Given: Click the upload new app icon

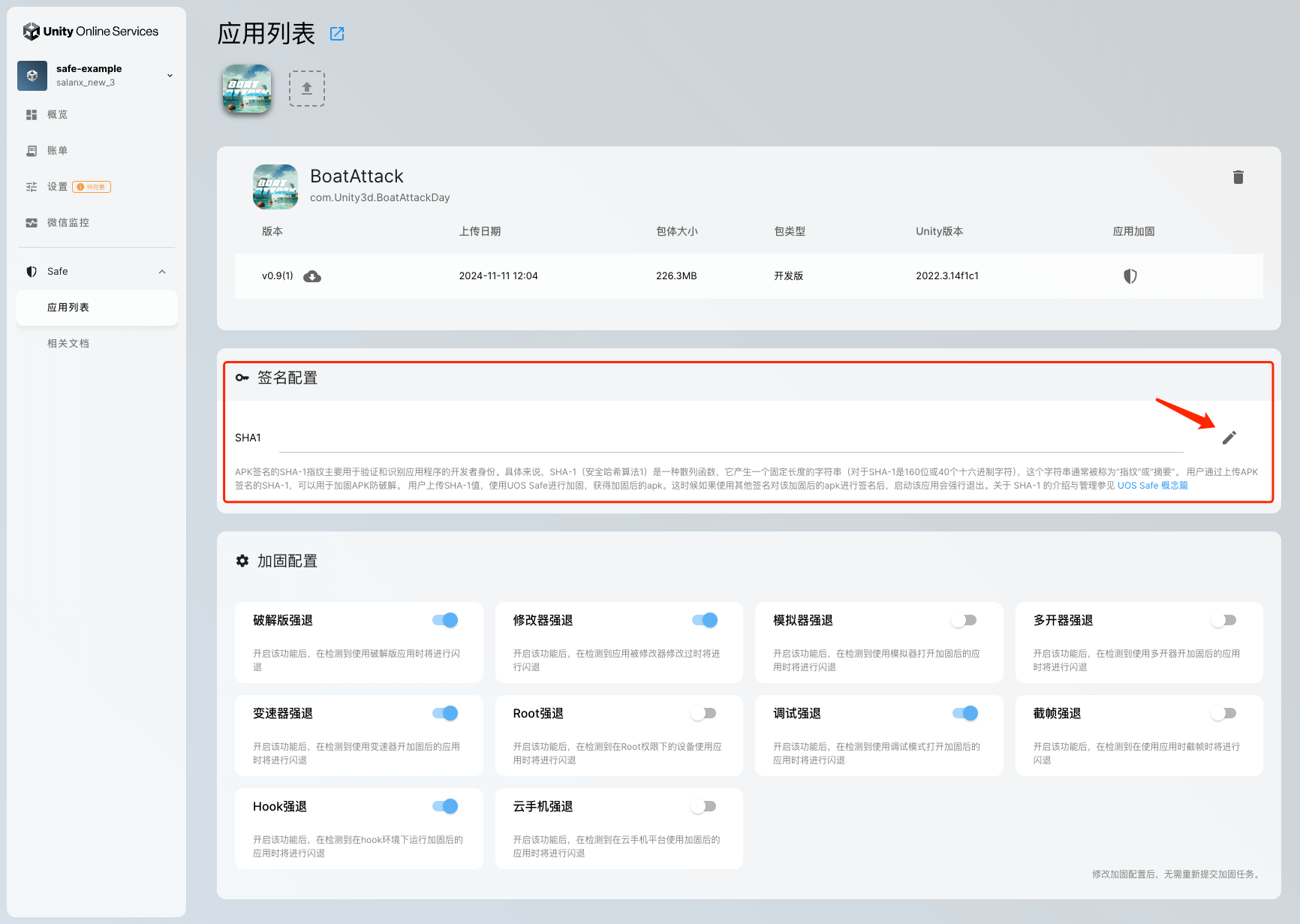Looking at the screenshot, I should [306, 89].
